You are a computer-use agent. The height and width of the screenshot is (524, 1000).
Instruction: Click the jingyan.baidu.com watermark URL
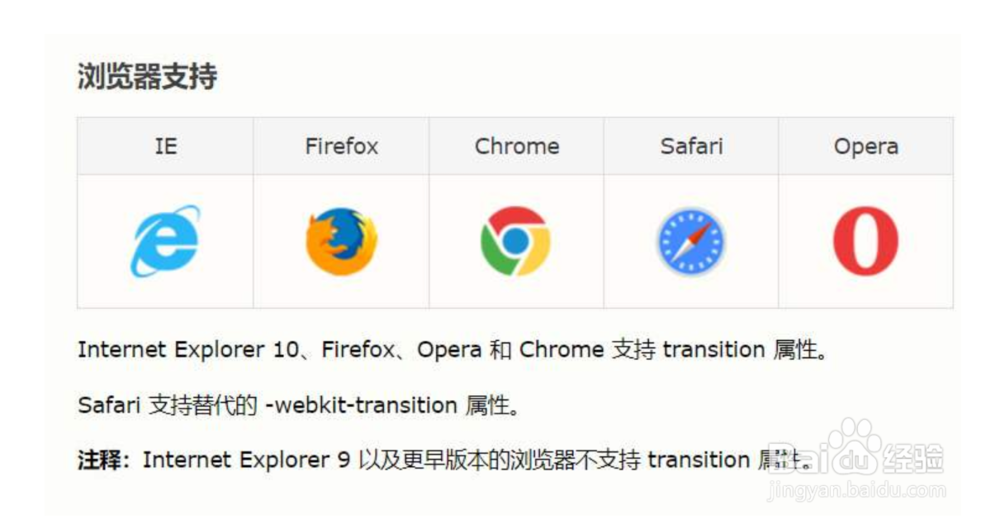click(x=856, y=492)
